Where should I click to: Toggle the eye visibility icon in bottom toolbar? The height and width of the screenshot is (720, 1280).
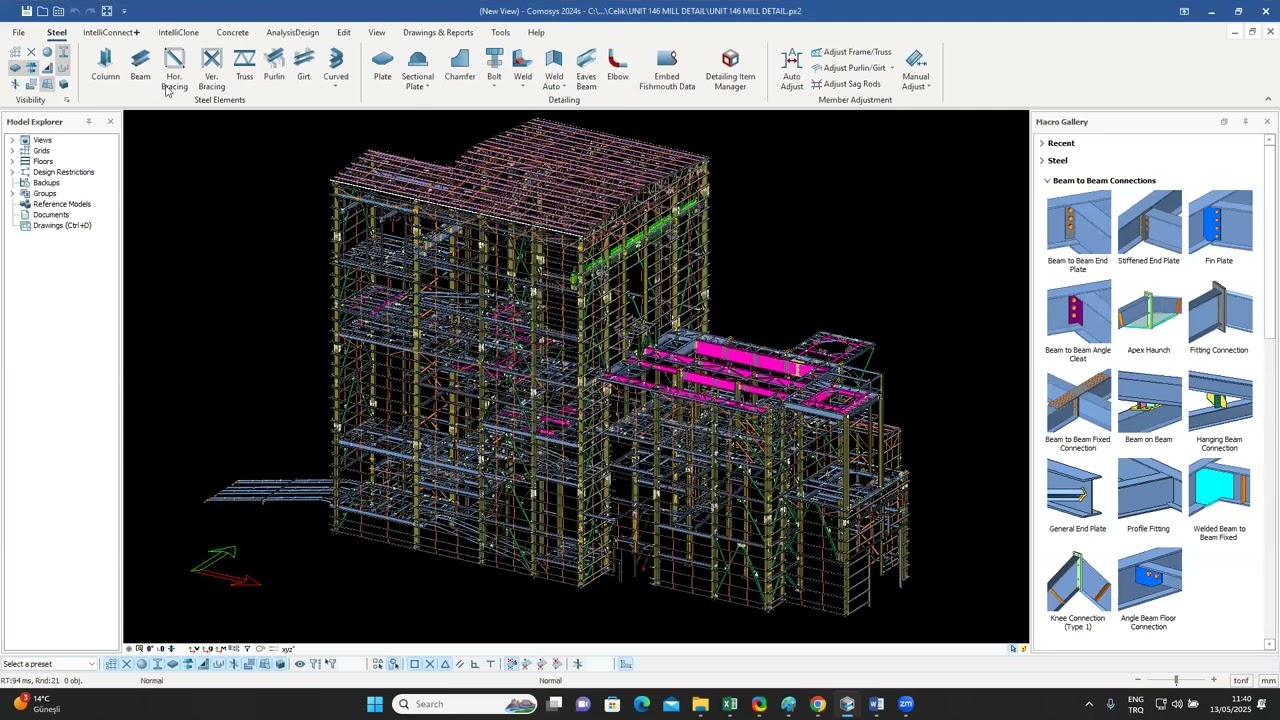click(299, 664)
